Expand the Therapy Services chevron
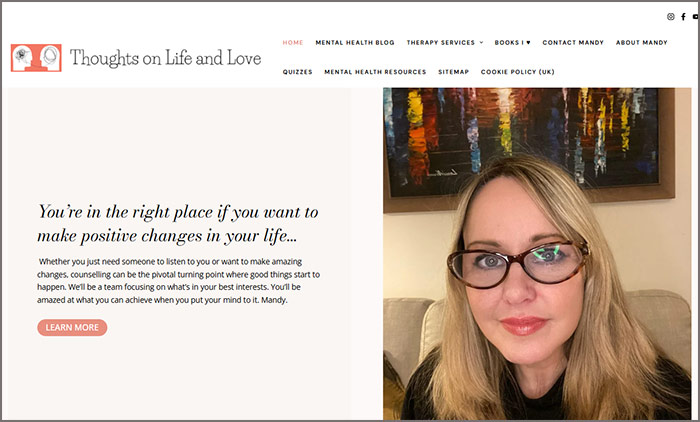Screen dimensions: 700x422 tap(481, 42)
